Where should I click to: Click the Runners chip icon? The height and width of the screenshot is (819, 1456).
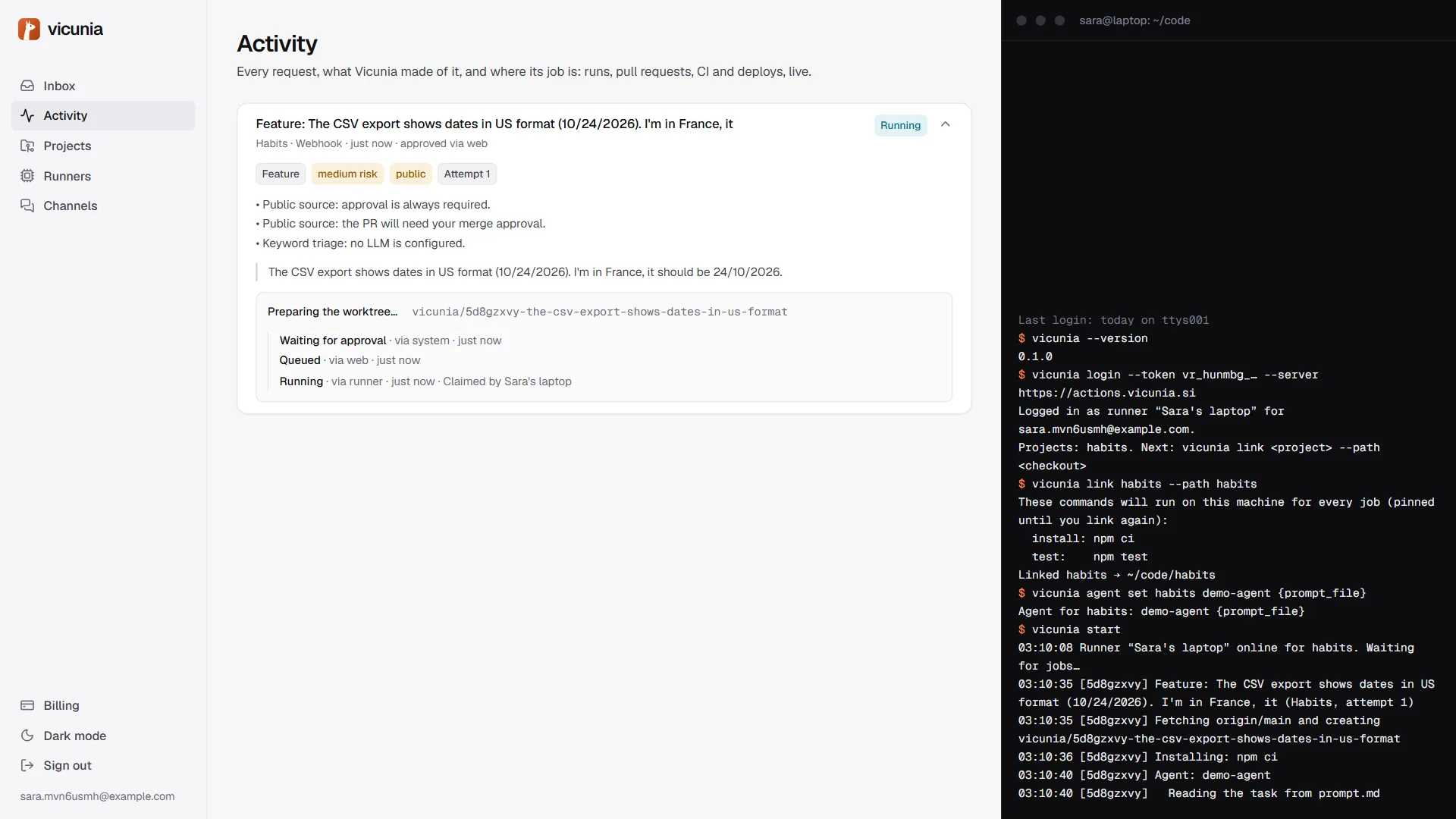27,176
